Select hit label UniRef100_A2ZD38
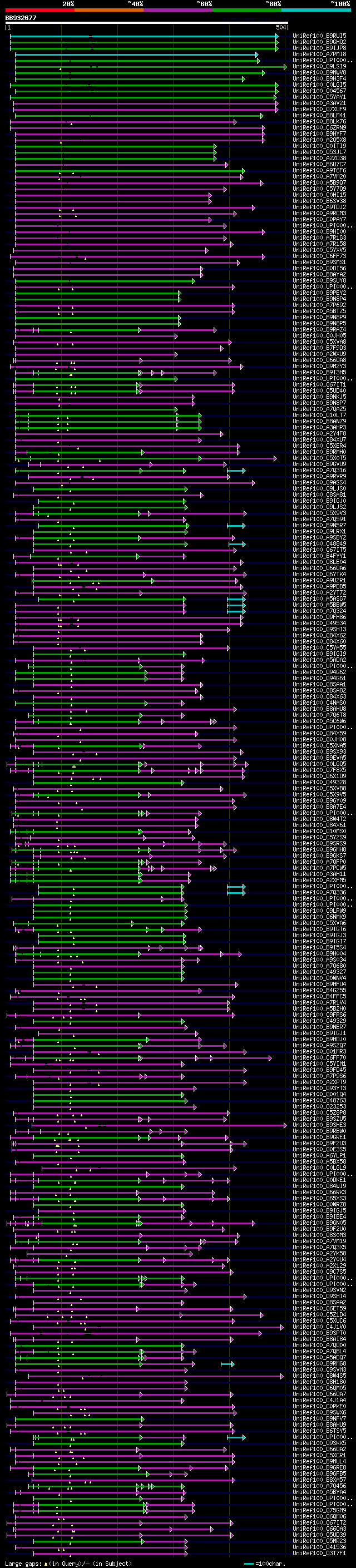The image size is (356, 1568). click(x=319, y=159)
